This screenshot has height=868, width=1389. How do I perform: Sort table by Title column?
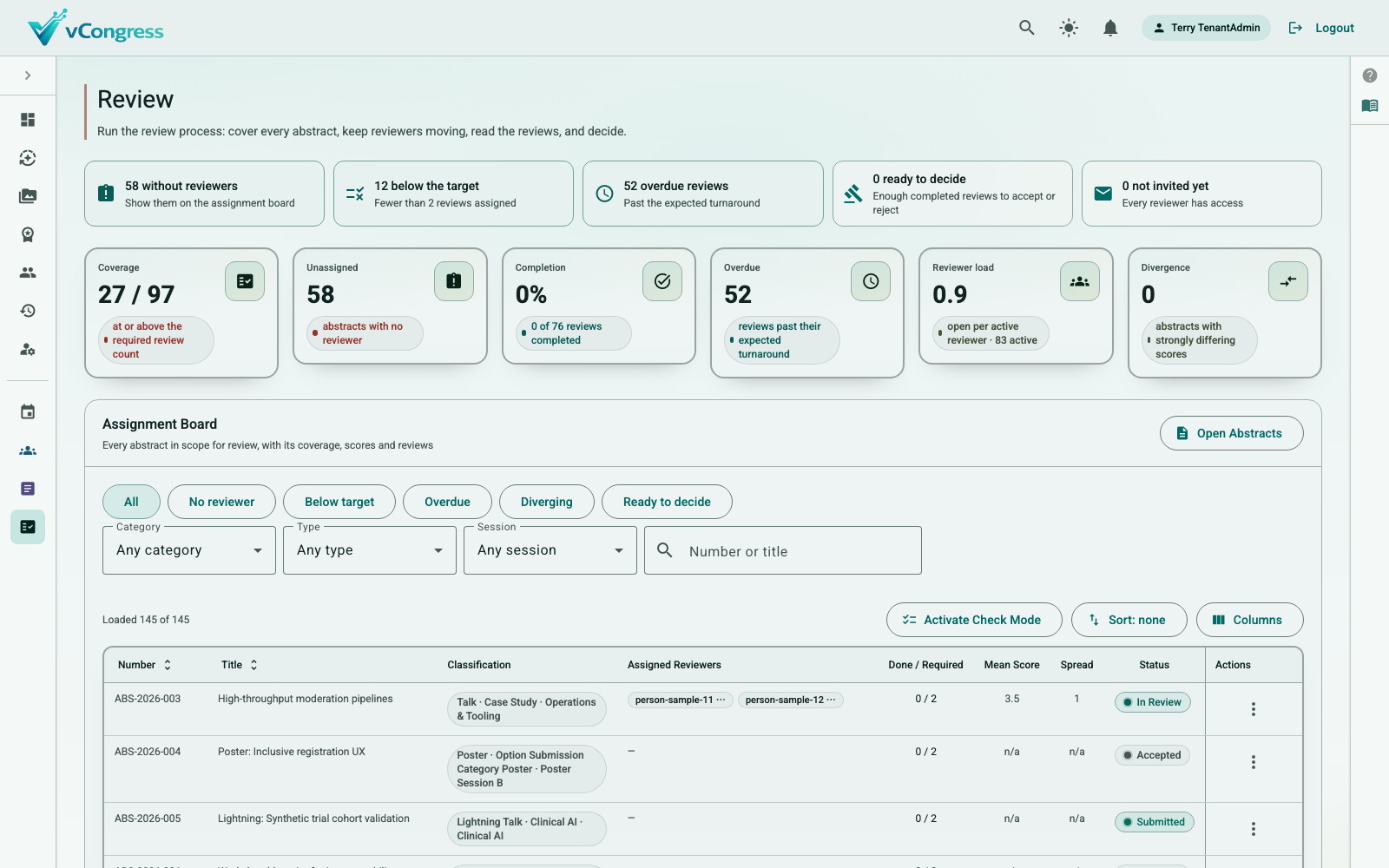pos(240,665)
